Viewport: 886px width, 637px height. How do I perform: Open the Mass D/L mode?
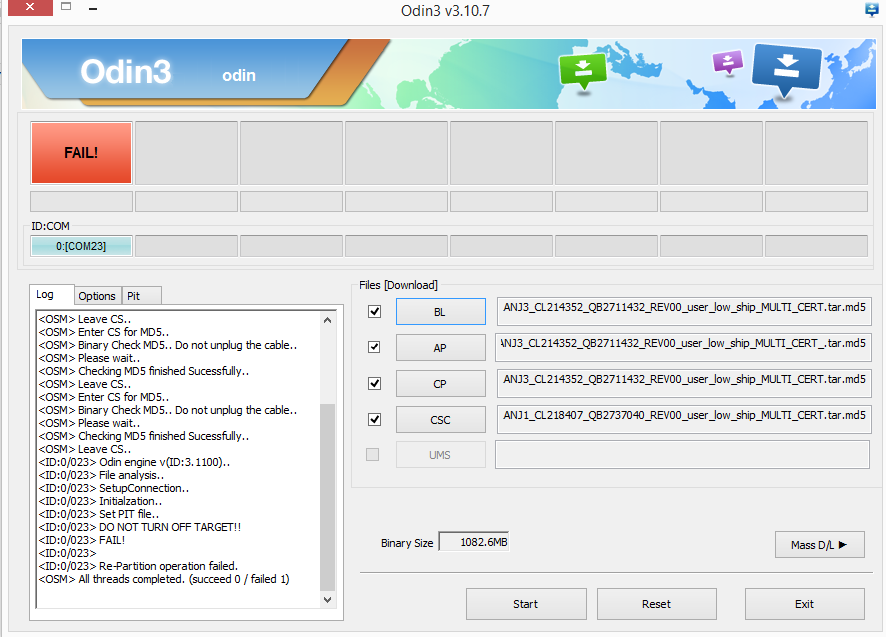click(819, 545)
